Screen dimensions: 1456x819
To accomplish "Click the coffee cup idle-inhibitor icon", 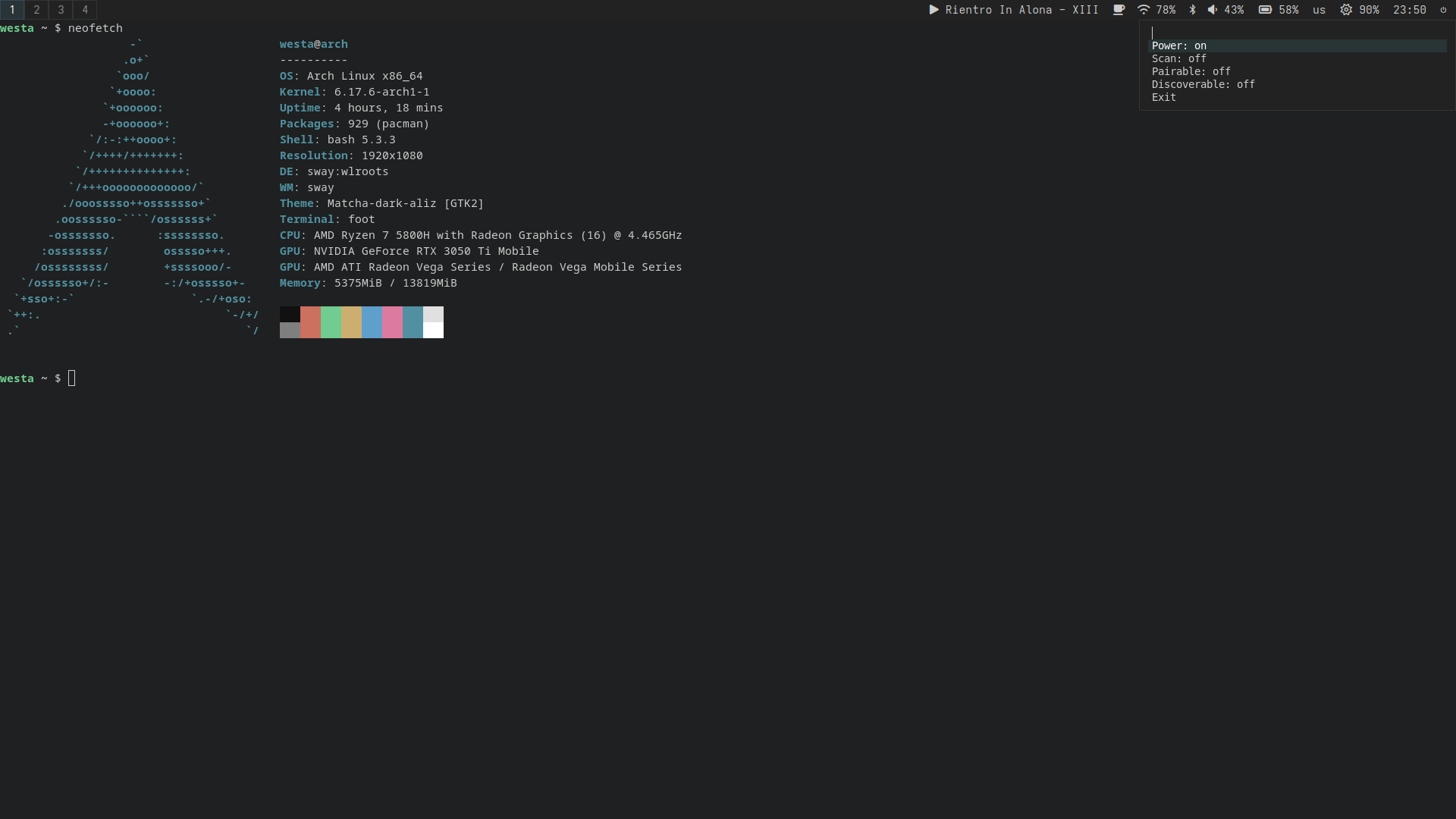I will 1119,10.
